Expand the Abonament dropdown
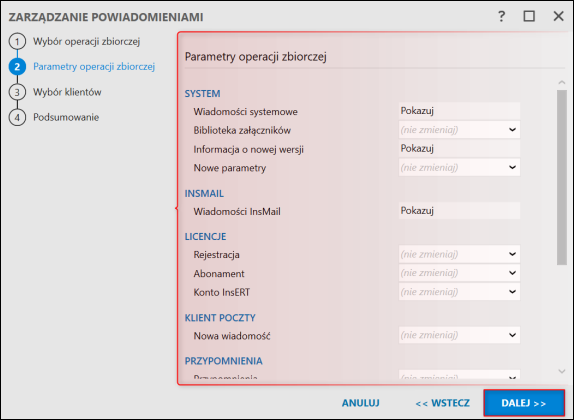The width and height of the screenshot is (574, 420). tap(459, 273)
